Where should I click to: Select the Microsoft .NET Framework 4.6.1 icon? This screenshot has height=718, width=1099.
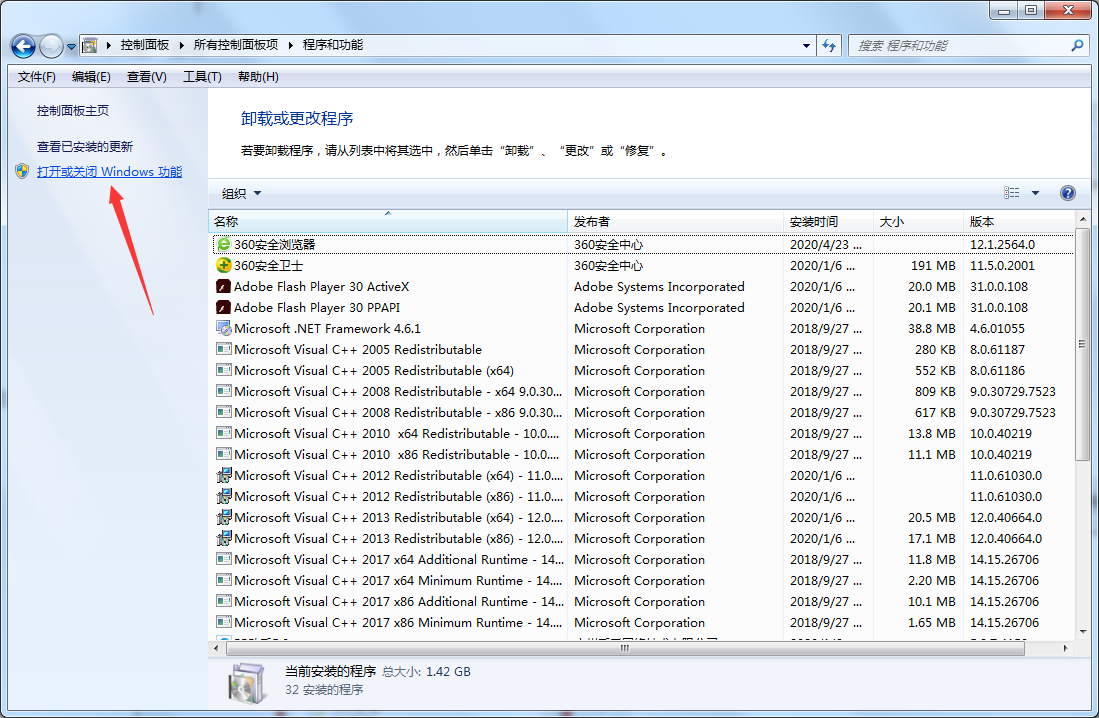pyautogui.click(x=222, y=328)
